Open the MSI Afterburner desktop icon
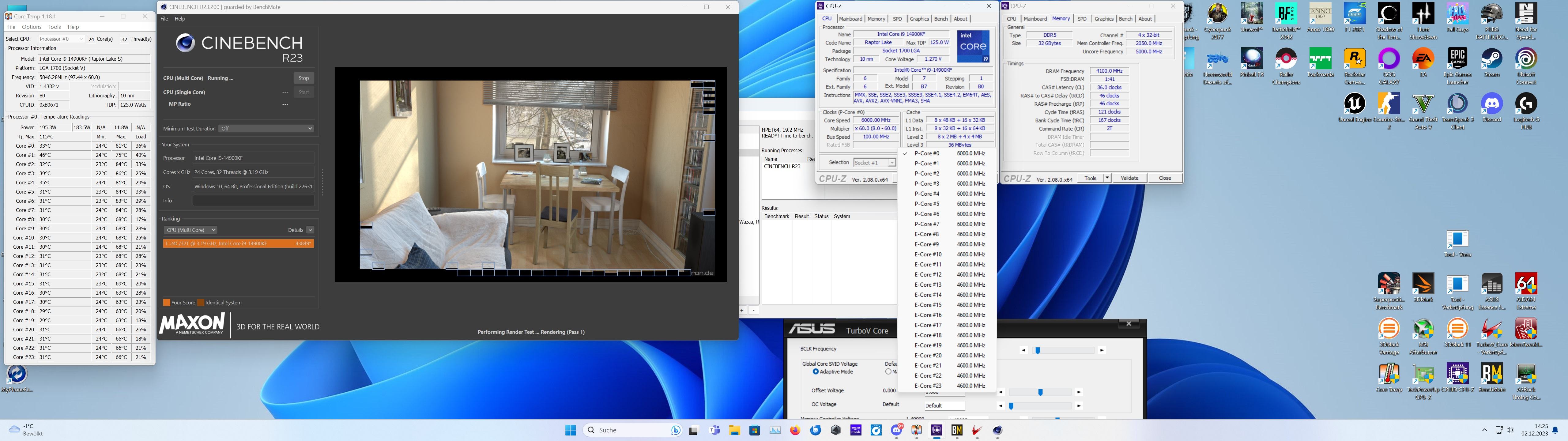This screenshot has width=1568, height=441. point(1423,336)
